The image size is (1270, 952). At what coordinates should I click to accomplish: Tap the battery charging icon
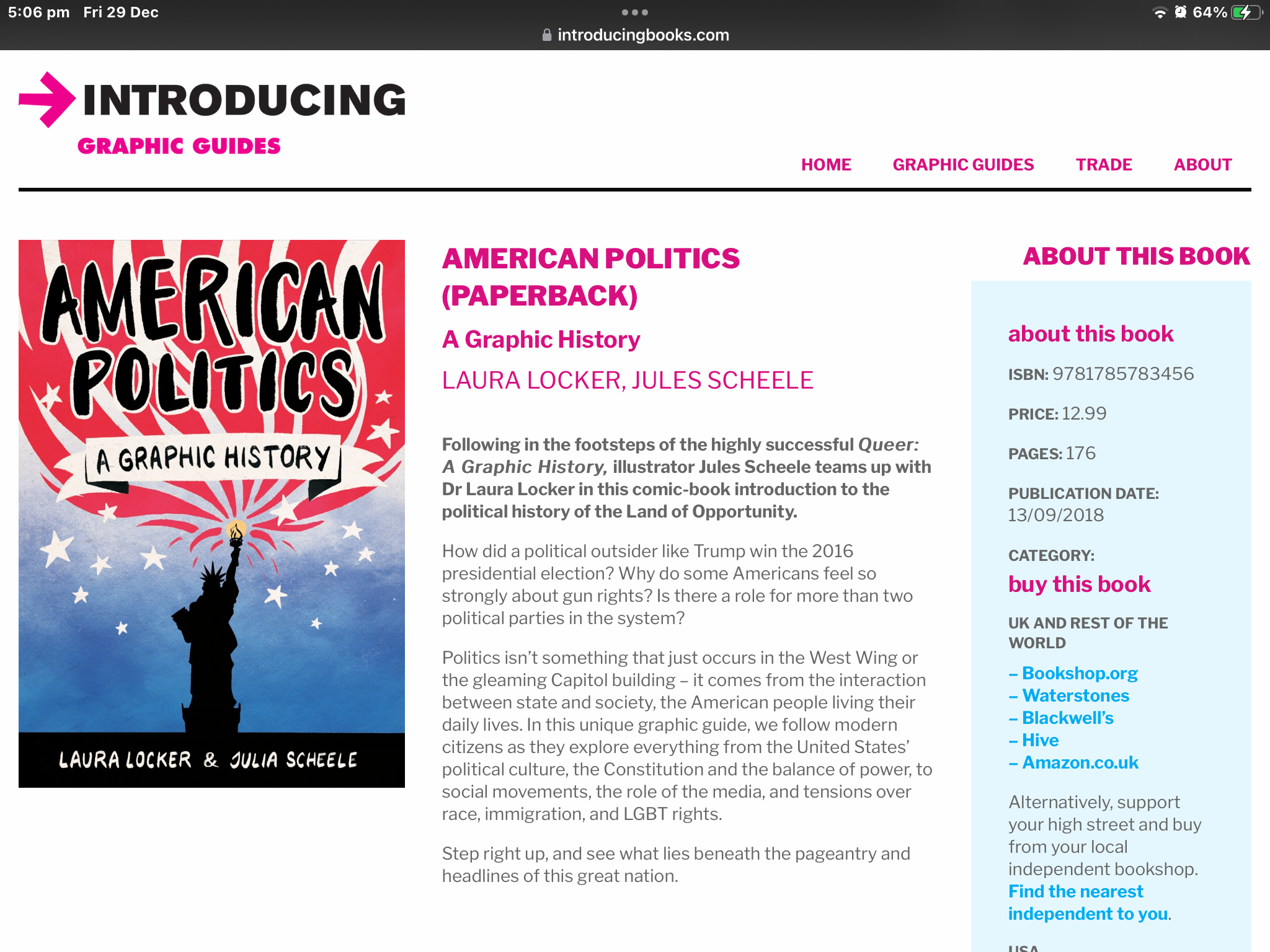(1245, 12)
